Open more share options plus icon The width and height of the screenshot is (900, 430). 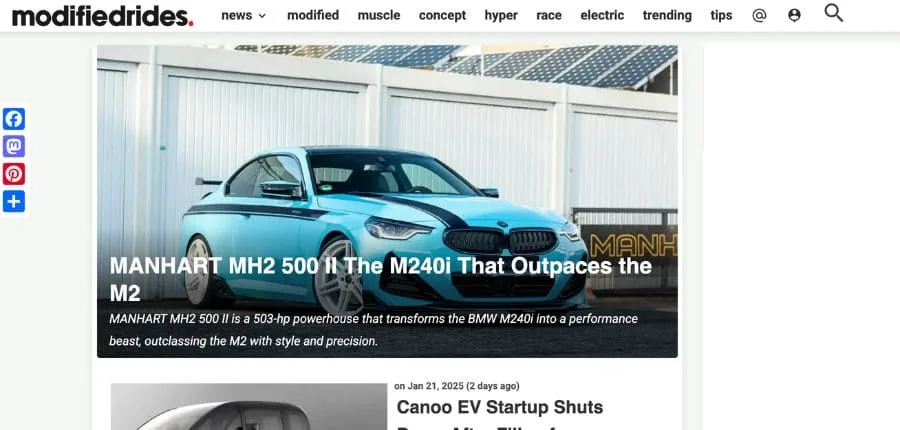pyautogui.click(x=14, y=202)
